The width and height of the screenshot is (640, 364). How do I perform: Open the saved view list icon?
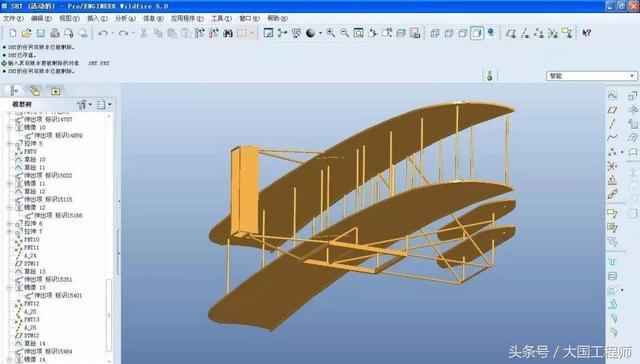click(x=387, y=33)
